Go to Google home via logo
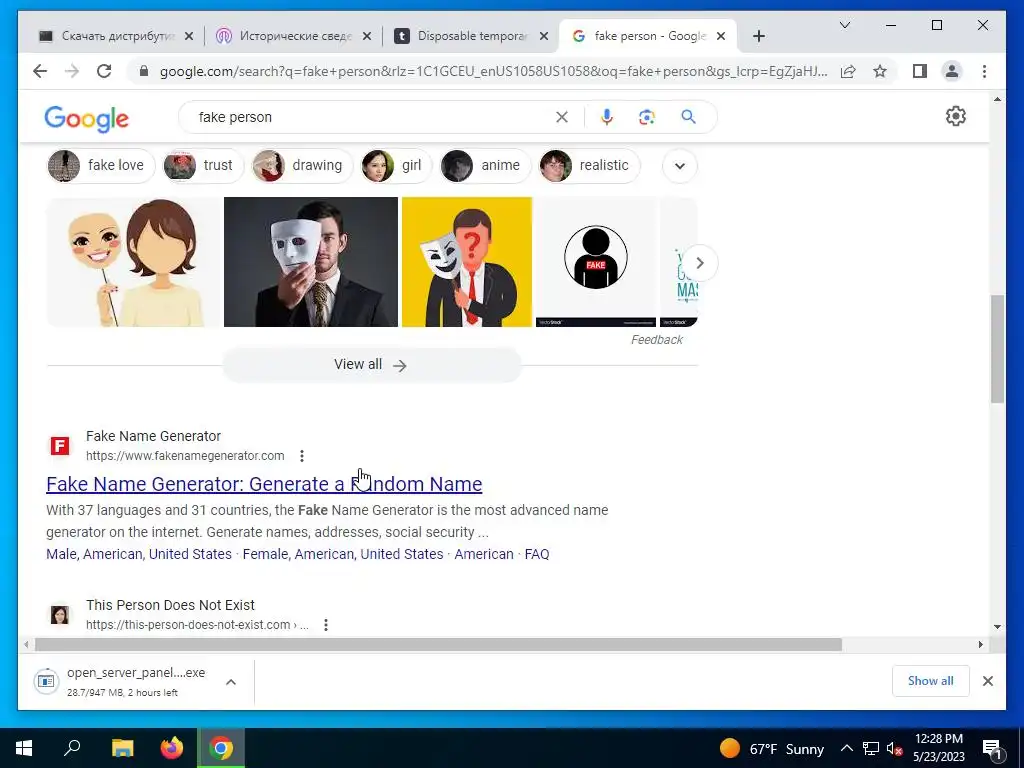 (86, 119)
